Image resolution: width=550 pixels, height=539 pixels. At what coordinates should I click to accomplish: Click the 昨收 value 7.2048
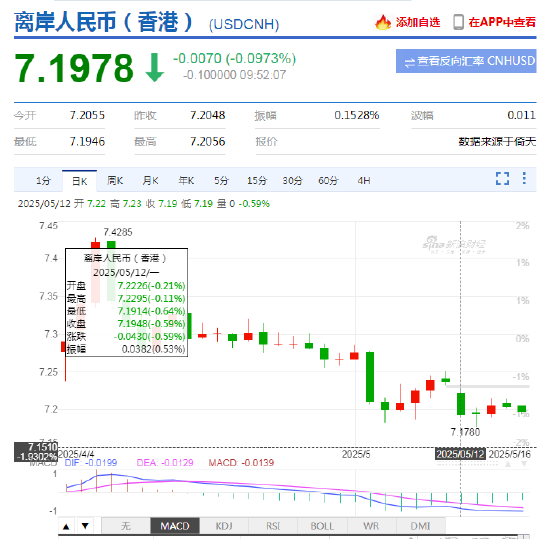208,115
